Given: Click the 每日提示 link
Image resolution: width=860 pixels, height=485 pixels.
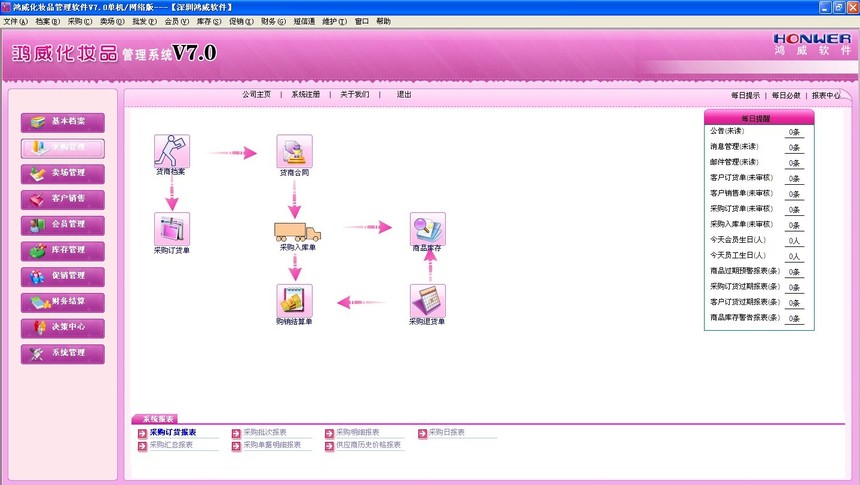Looking at the screenshot, I should coord(745,95).
